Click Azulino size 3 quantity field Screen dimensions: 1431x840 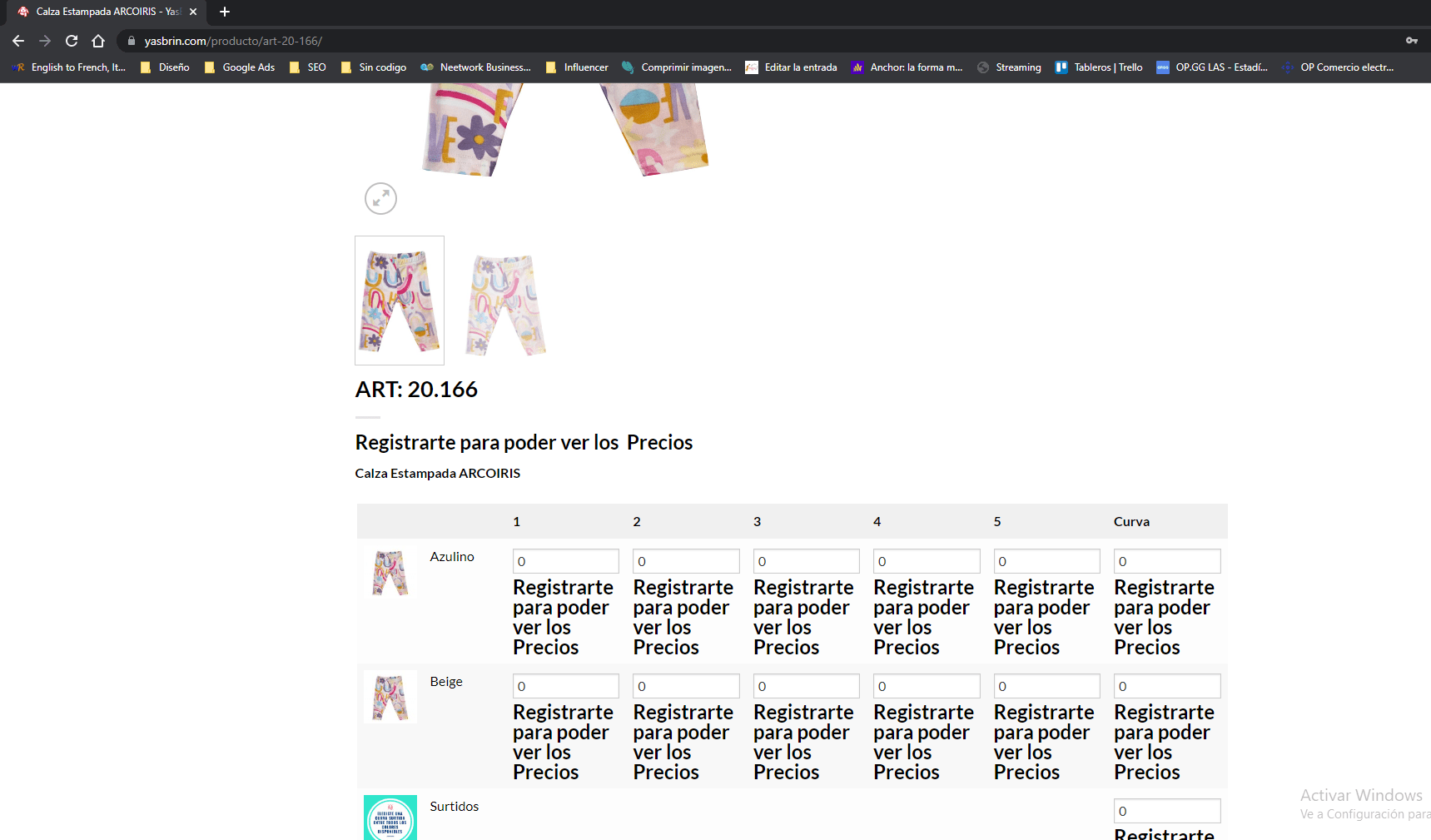point(807,561)
